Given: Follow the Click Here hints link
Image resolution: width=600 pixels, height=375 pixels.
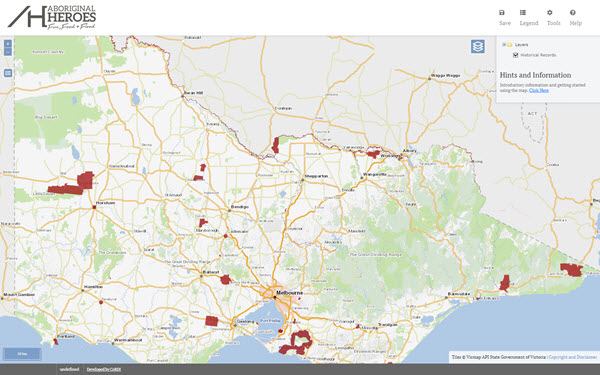Looking at the screenshot, I should pyautogui.click(x=539, y=90).
